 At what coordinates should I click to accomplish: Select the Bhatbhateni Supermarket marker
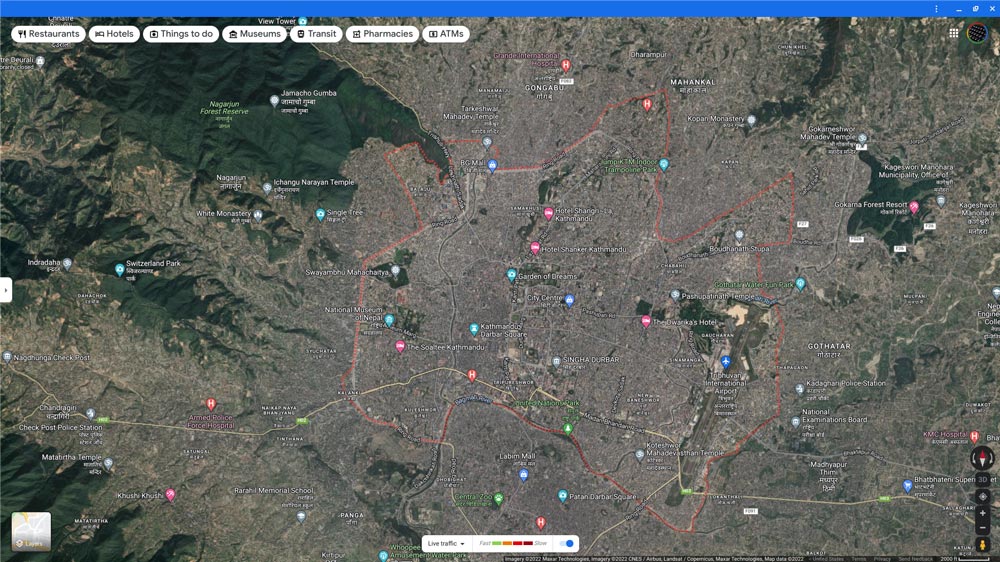pyautogui.click(x=908, y=485)
